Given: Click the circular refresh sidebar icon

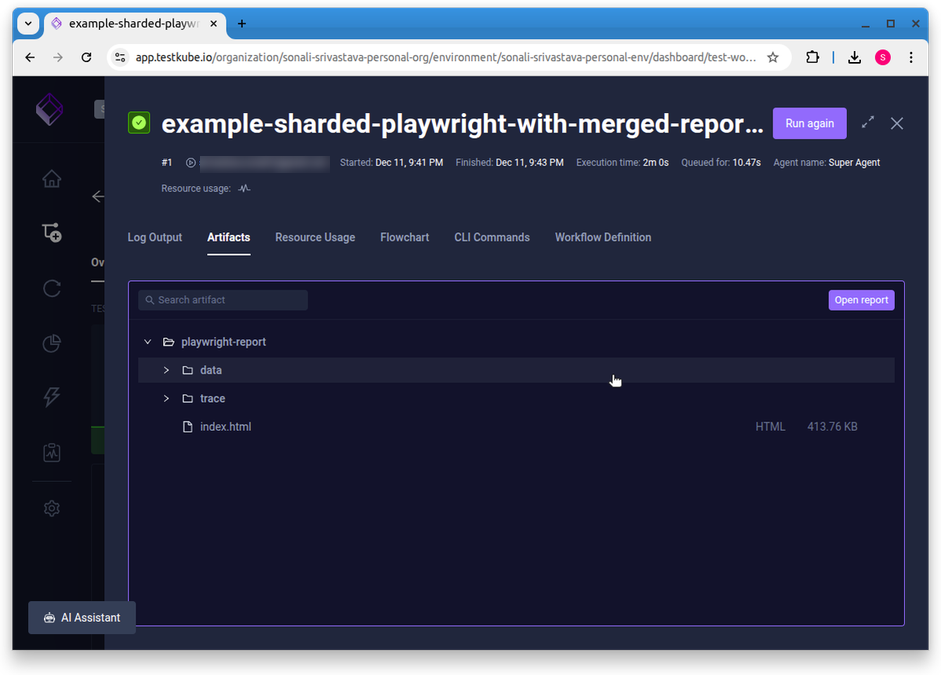Looking at the screenshot, I should [x=52, y=289].
